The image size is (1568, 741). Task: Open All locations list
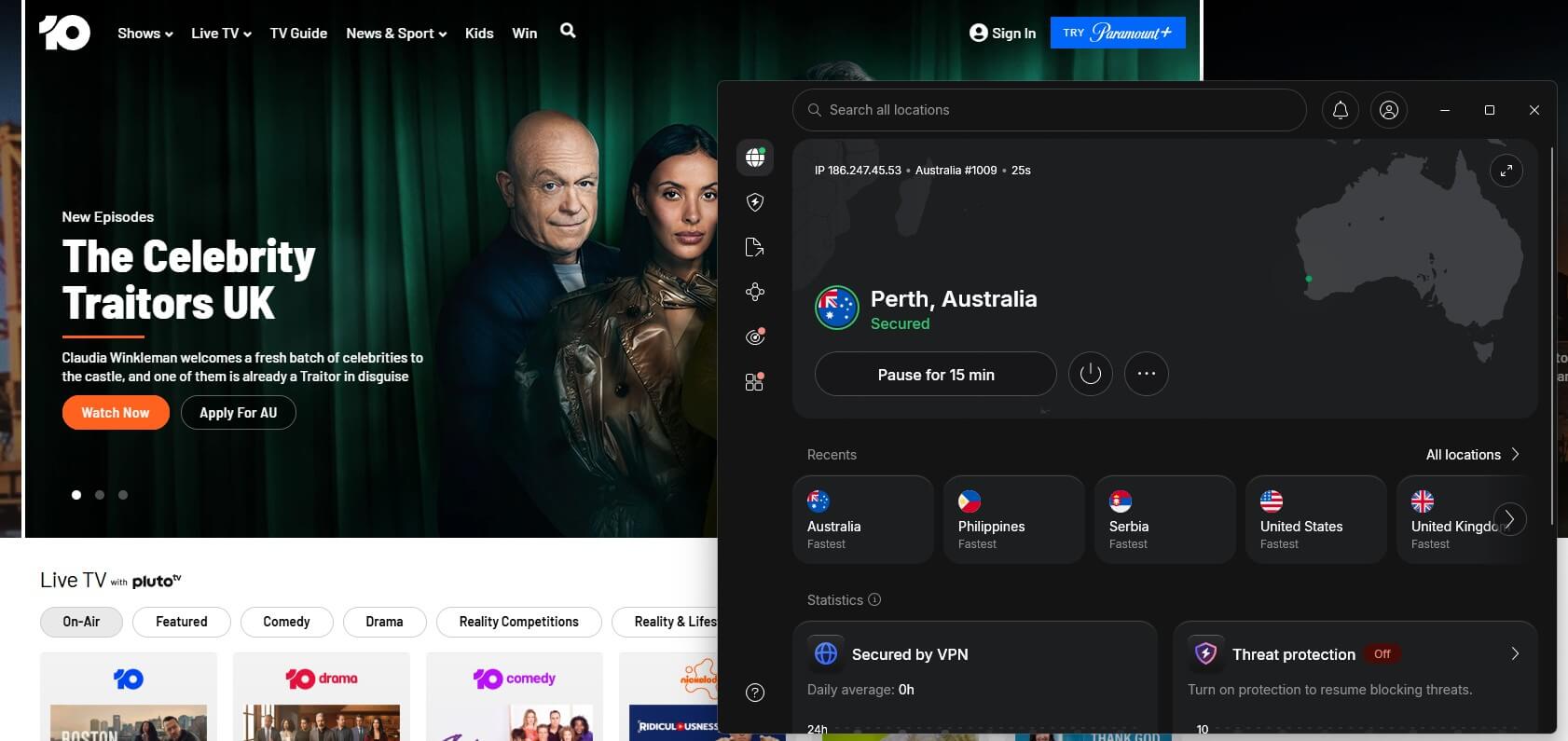click(x=1473, y=455)
